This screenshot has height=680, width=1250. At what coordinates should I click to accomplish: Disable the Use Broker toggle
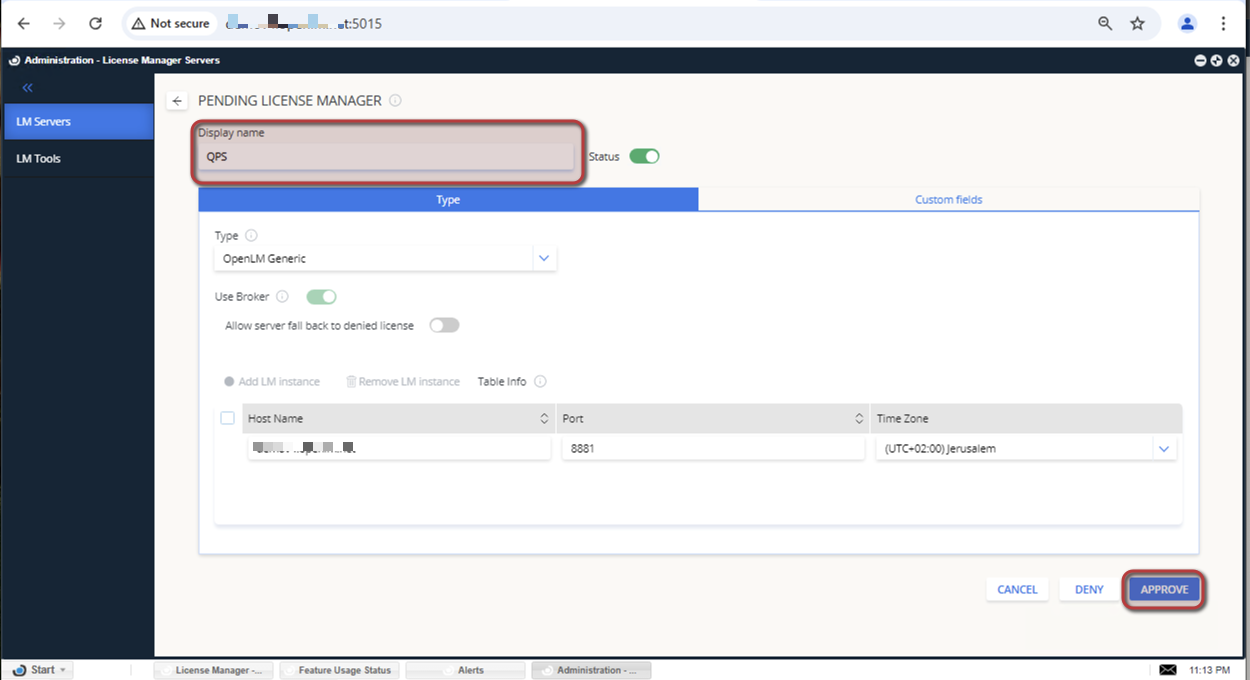coord(321,297)
